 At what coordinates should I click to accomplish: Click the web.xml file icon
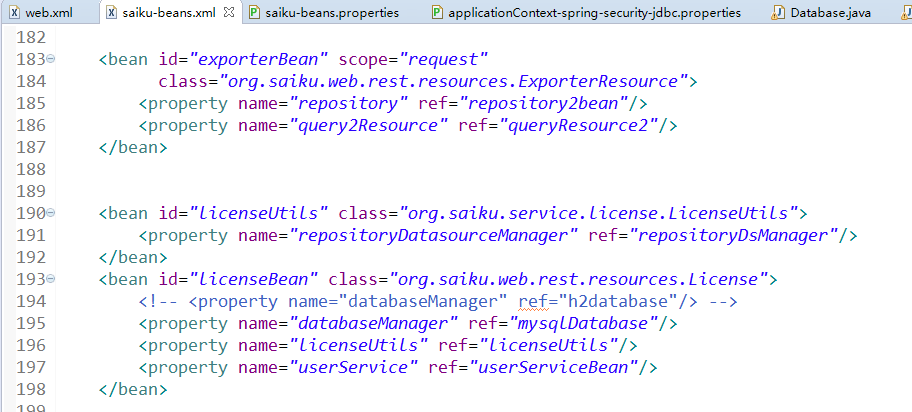(15, 12)
